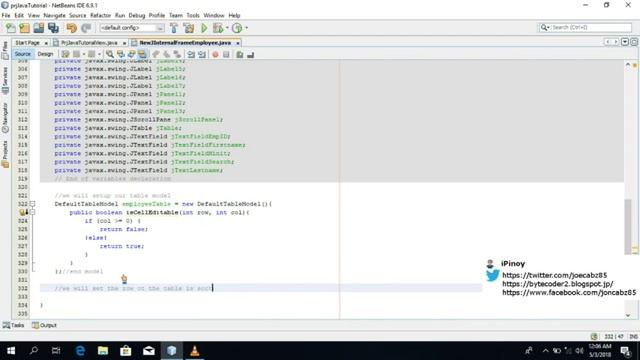The width and height of the screenshot is (640, 360).
Task: Click the Uncomment lines icon
Action: click(x=251, y=54)
